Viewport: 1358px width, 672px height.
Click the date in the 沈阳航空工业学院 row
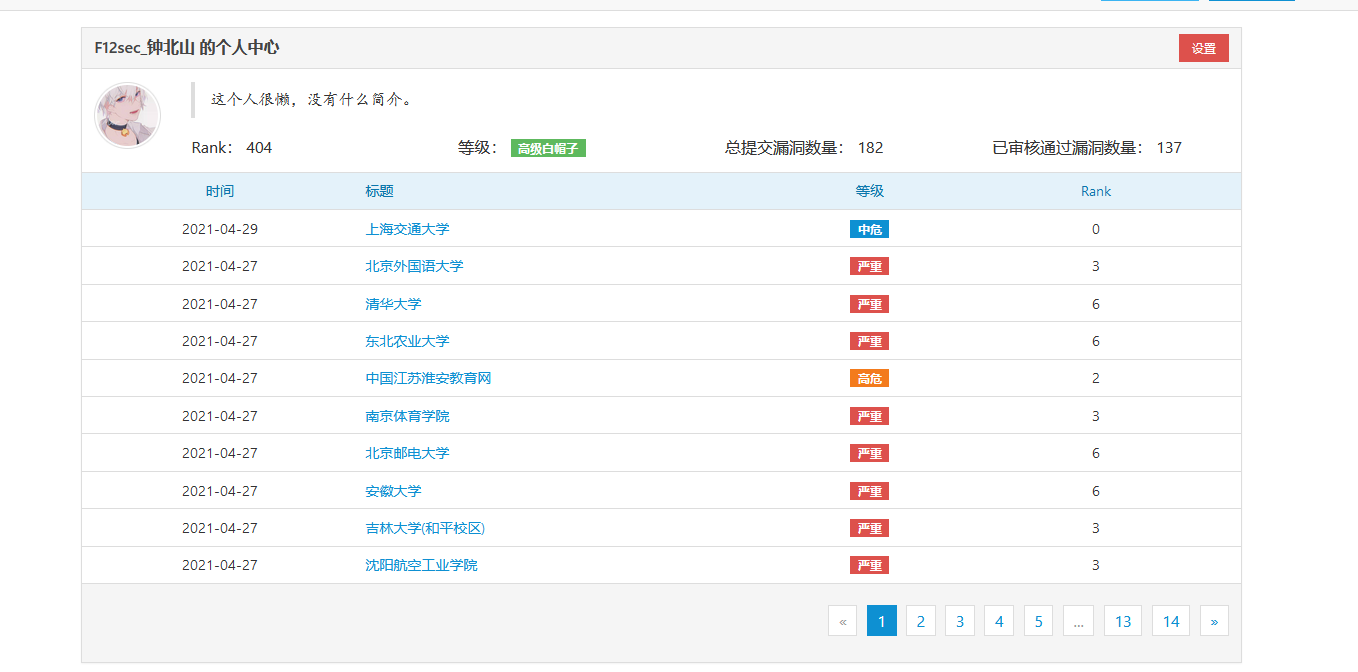coord(220,565)
